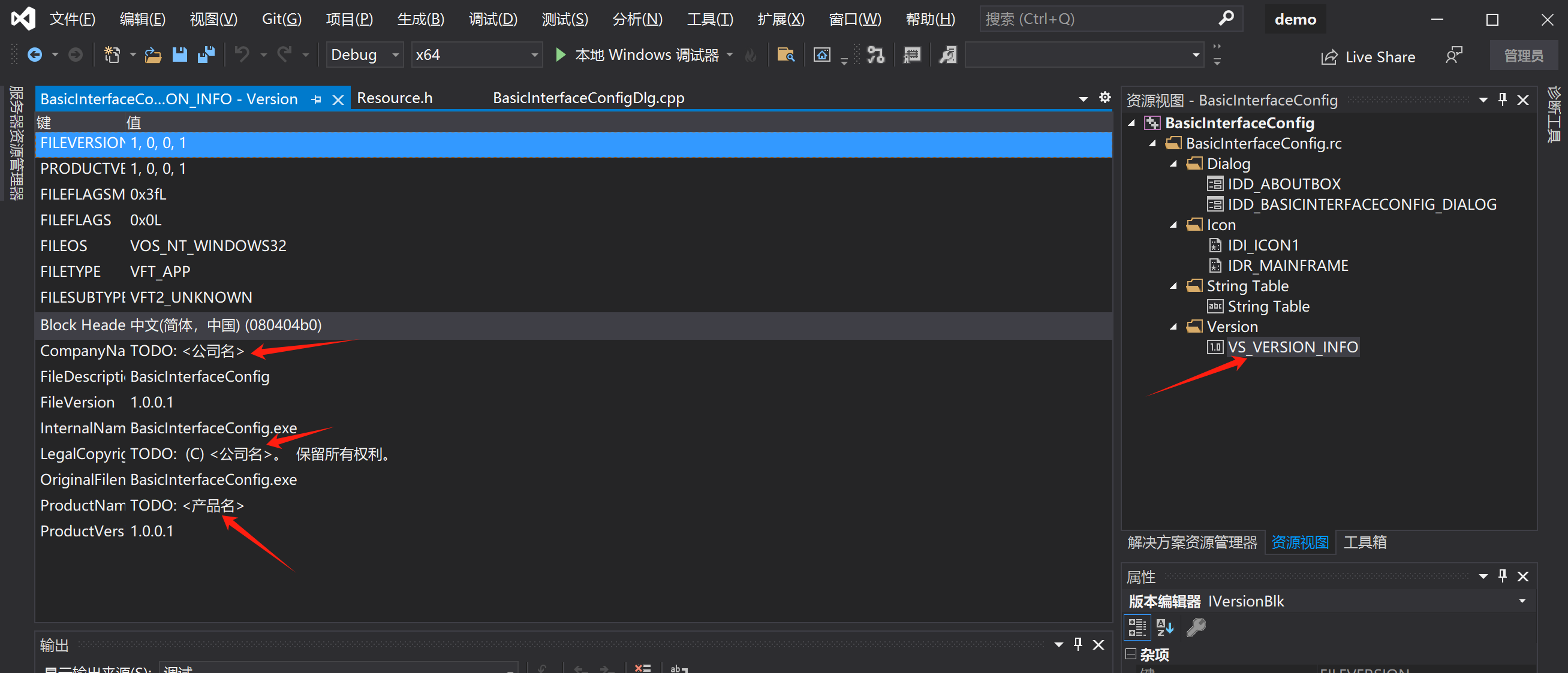The width and height of the screenshot is (1568, 673).
Task: Toggle categorized view in properties panel
Action: click(1136, 627)
